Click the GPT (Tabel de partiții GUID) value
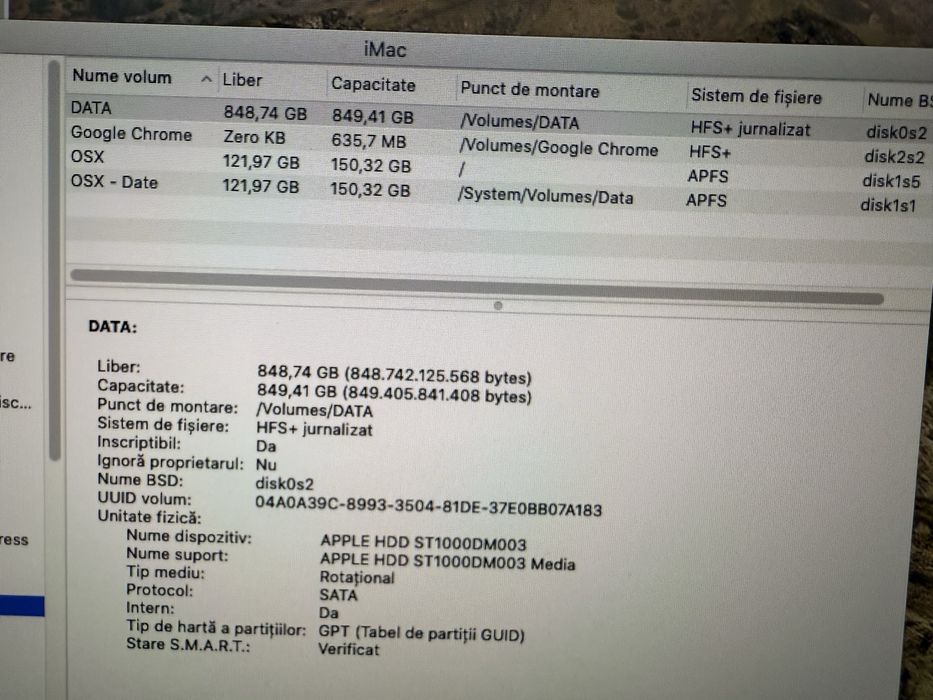Image resolution: width=933 pixels, height=700 pixels. pos(421,633)
